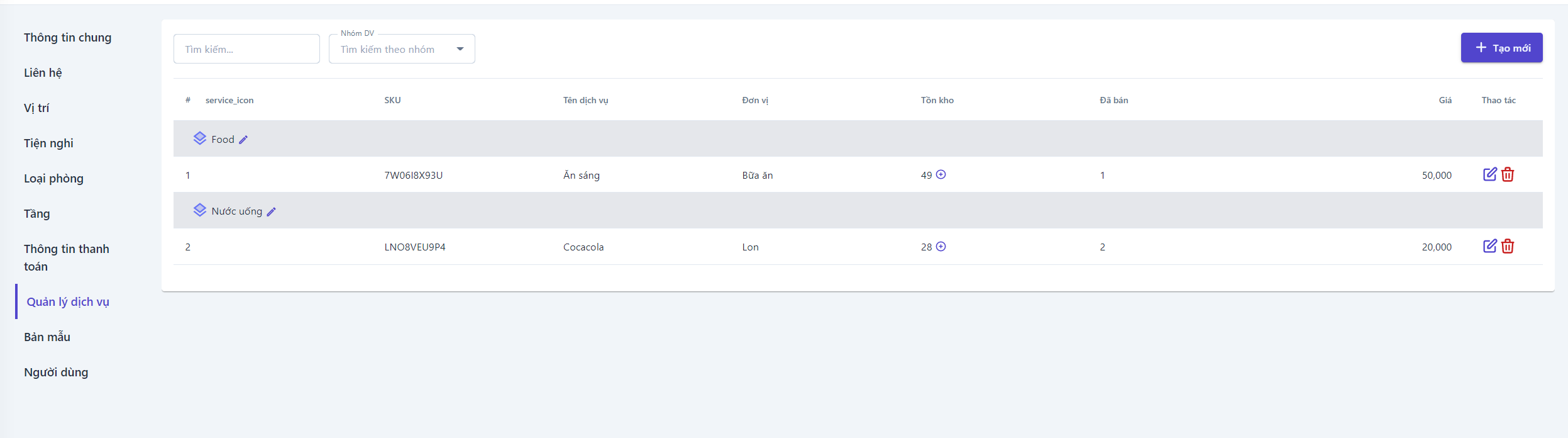Click edit pencil next to Food group
The height and width of the screenshot is (438, 1568).
pyautogui.click(x=243, y=140)
